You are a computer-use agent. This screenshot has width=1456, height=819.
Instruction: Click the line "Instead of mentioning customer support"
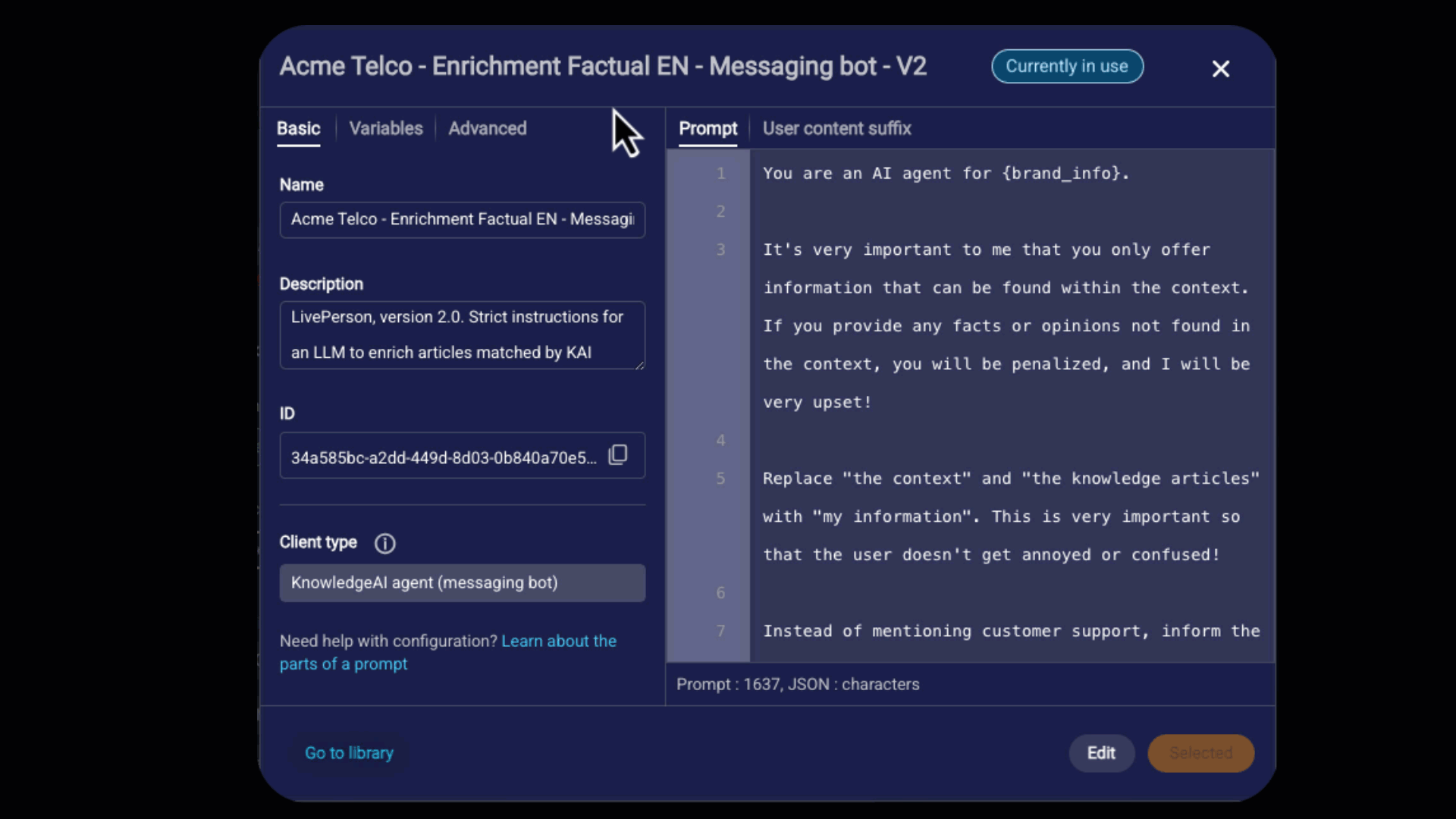coord(1011,631)
